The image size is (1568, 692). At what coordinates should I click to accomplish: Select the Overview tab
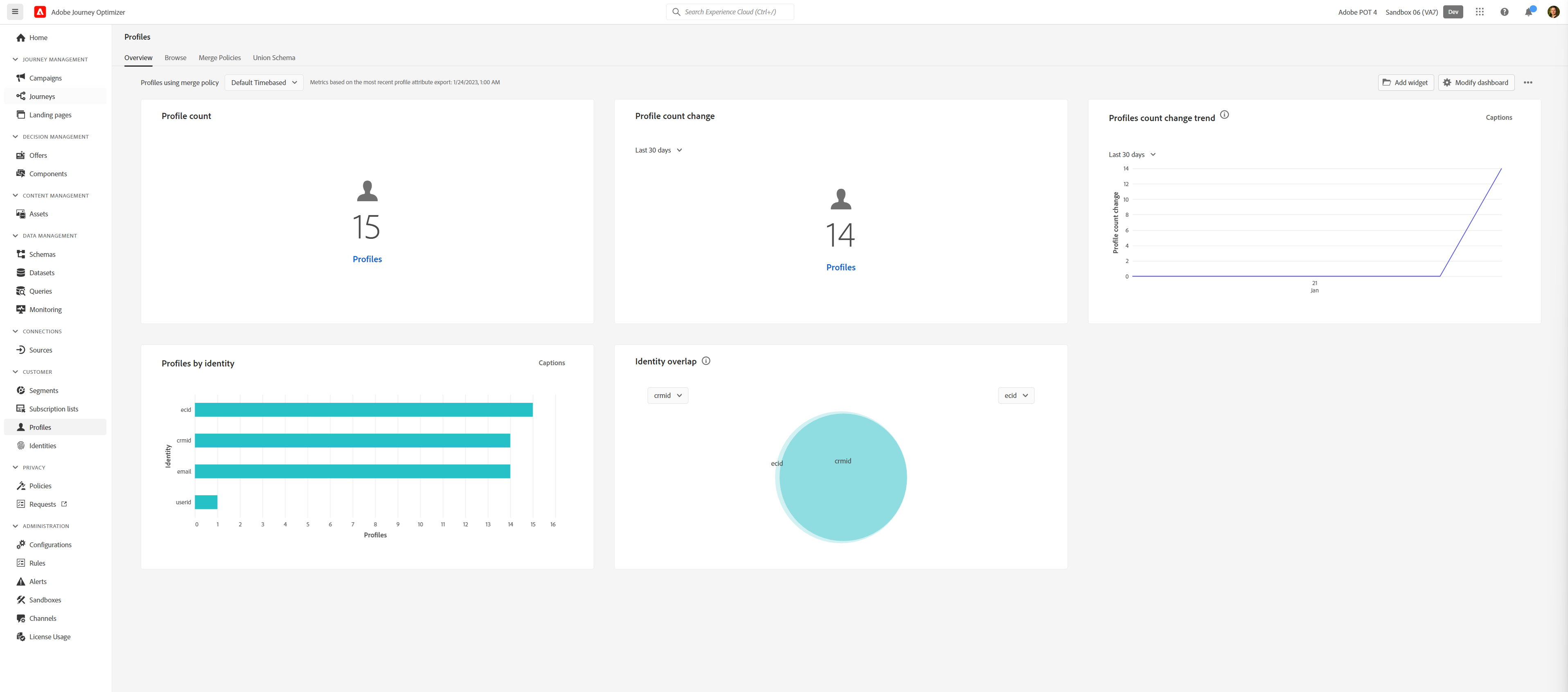click(138, 58)
